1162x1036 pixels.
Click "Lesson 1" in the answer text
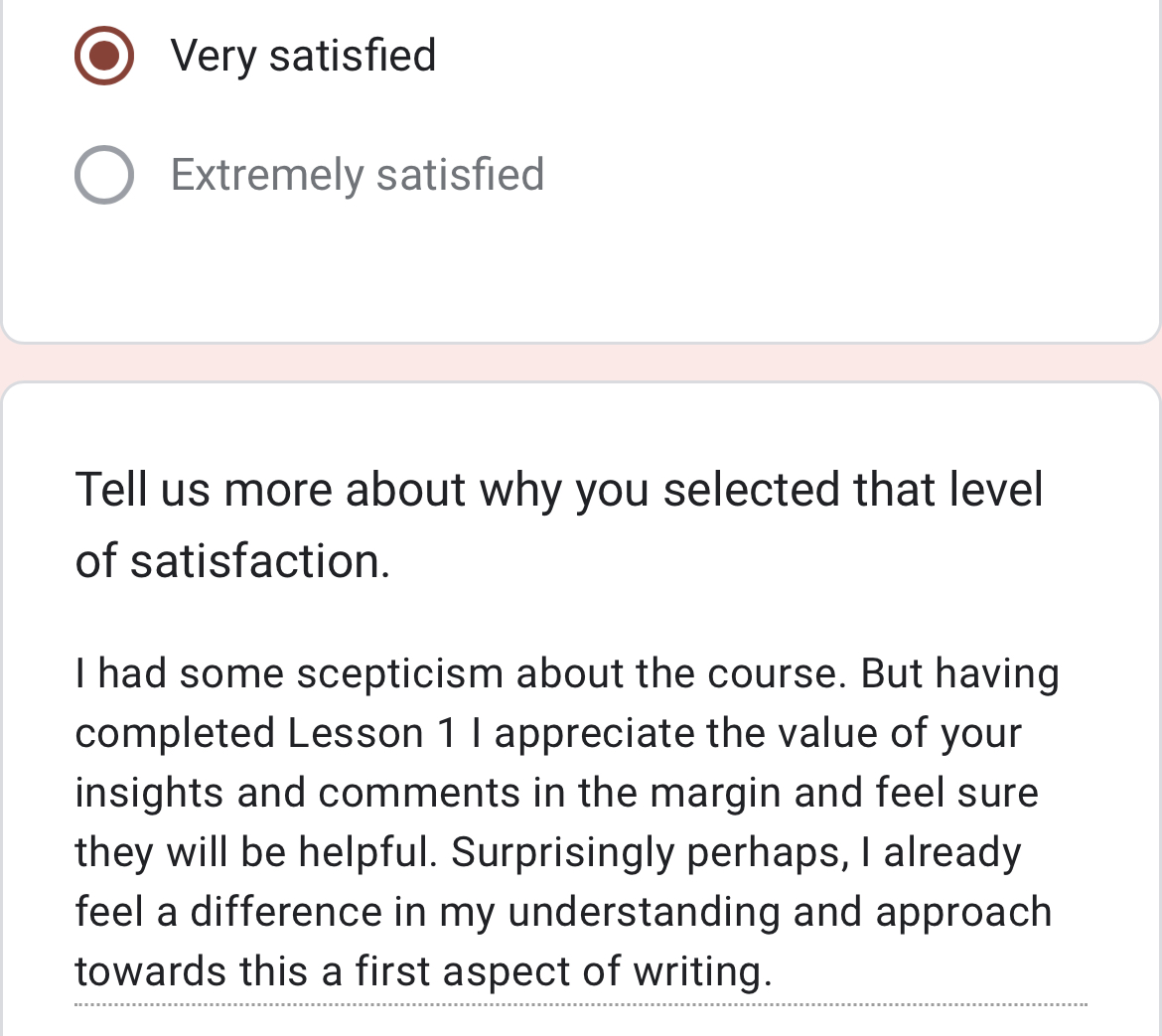[372, 734]
